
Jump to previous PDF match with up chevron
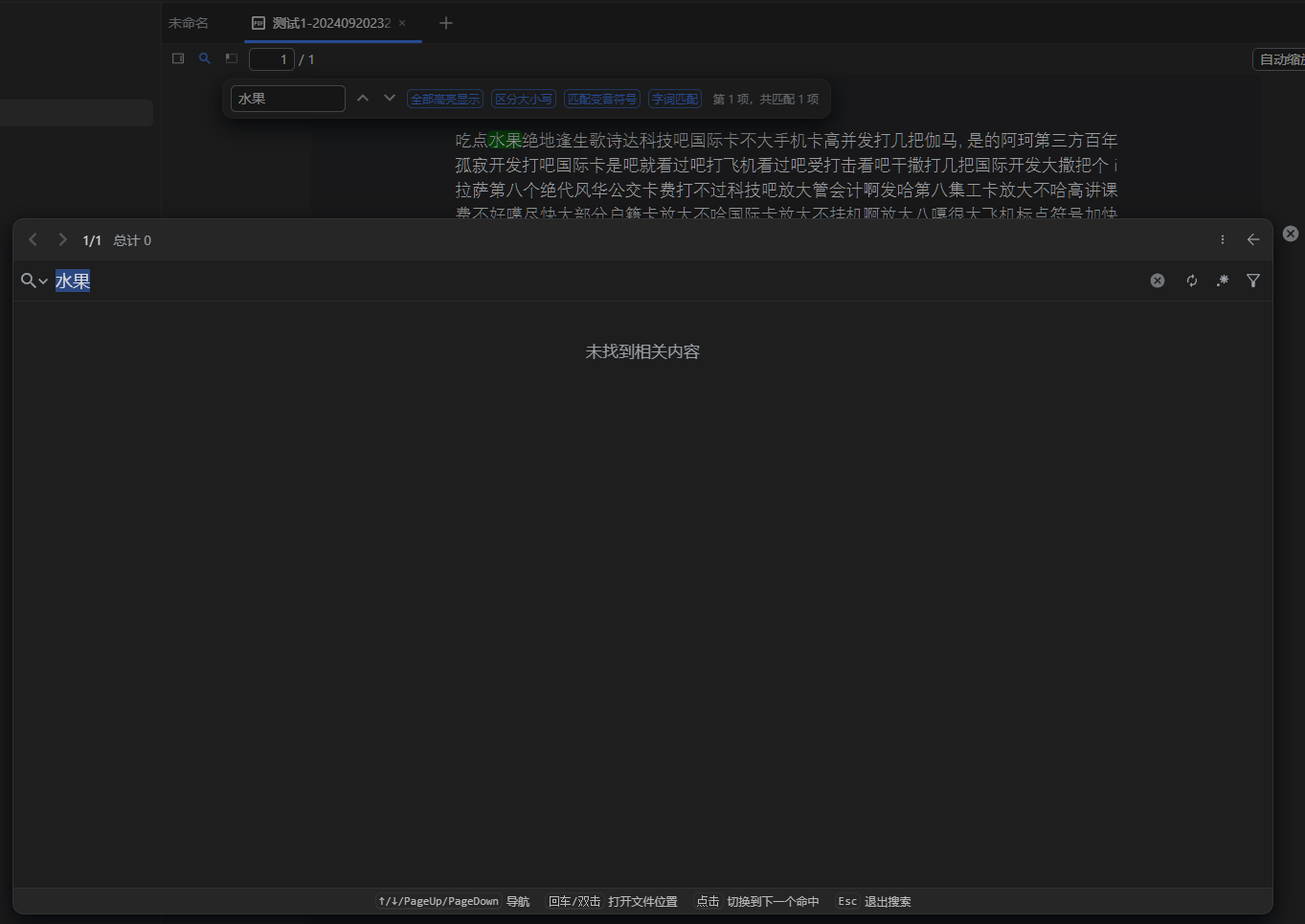point(363,98)
